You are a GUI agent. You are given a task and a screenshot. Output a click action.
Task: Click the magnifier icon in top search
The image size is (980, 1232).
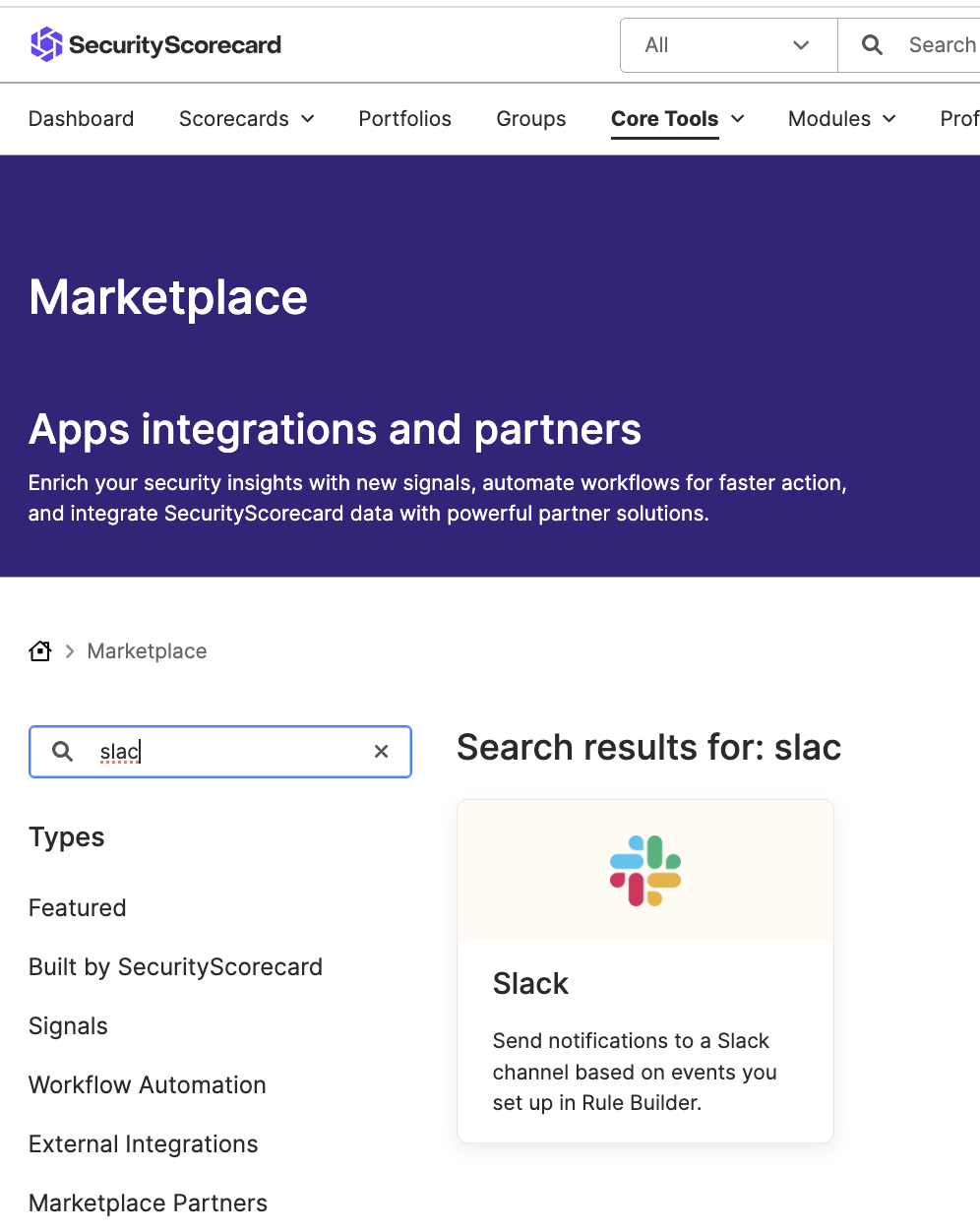tap(872, 45)
